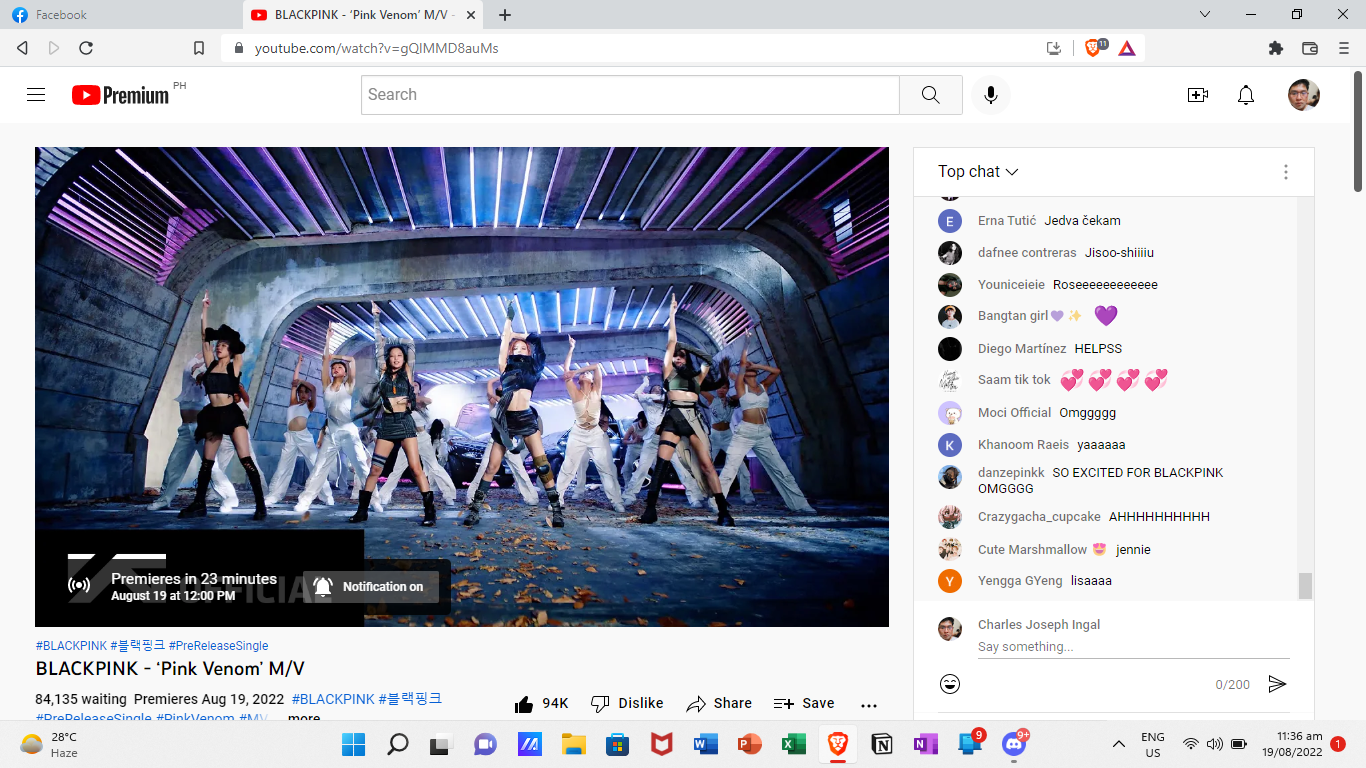Share the video

(x=719, y=704)
